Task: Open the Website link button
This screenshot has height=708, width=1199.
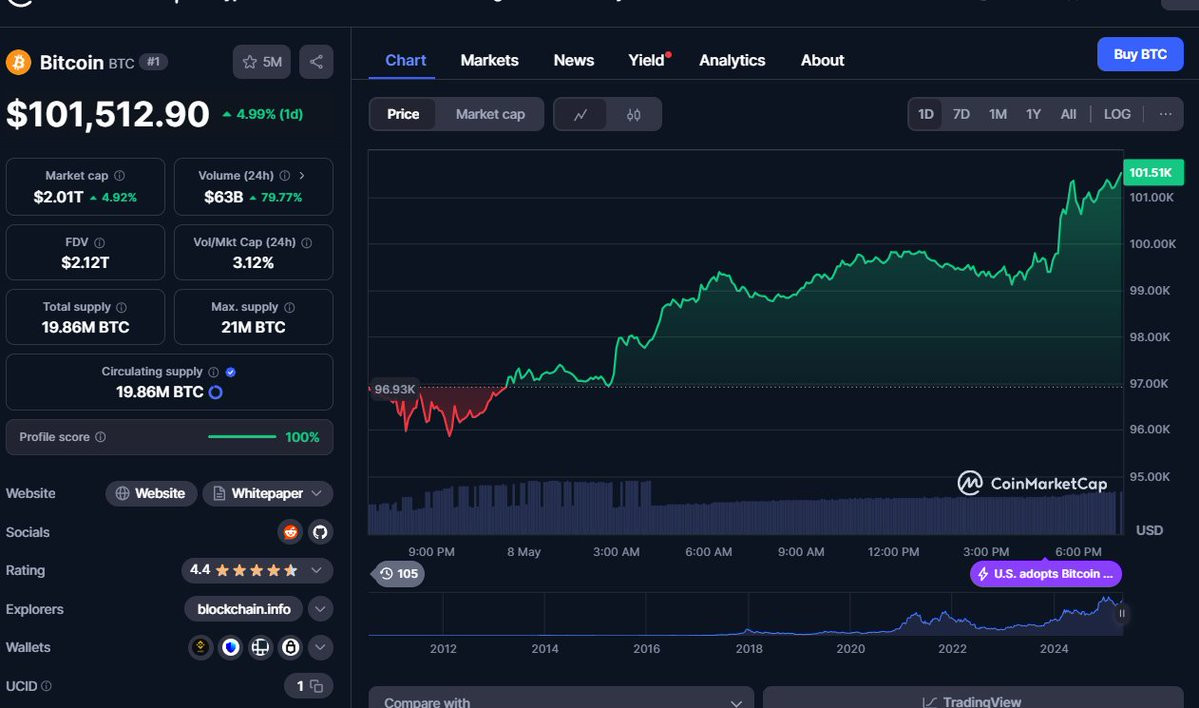Action: (151, 493)
